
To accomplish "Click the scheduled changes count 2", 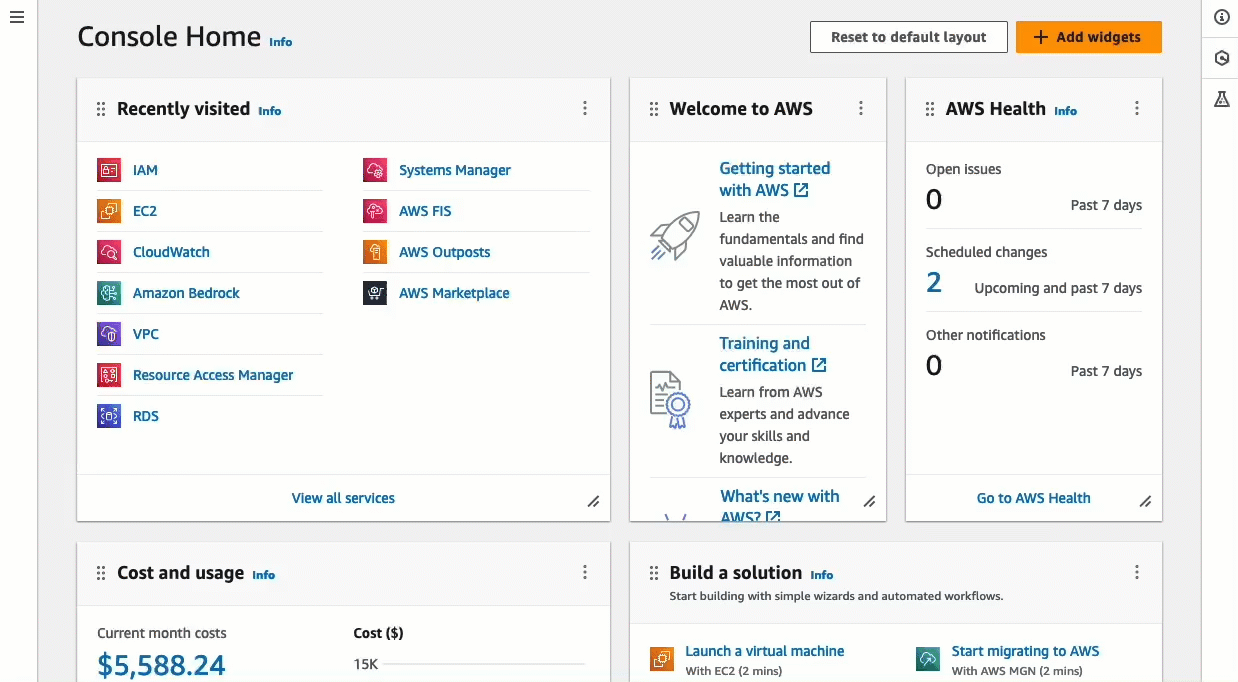I will 934,283.
